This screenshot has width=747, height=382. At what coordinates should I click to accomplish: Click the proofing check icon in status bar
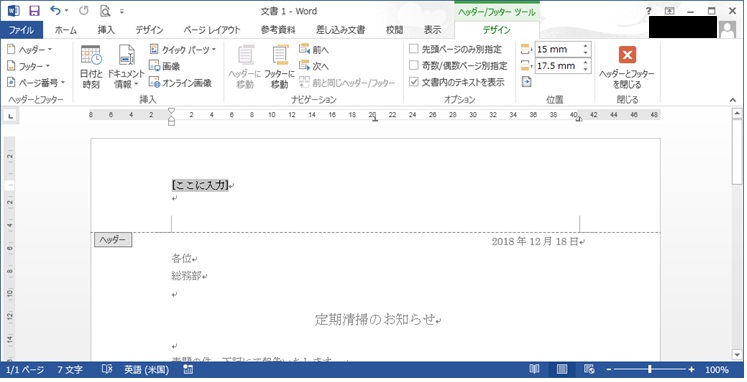pyautogui.click(x=107, y=369)
